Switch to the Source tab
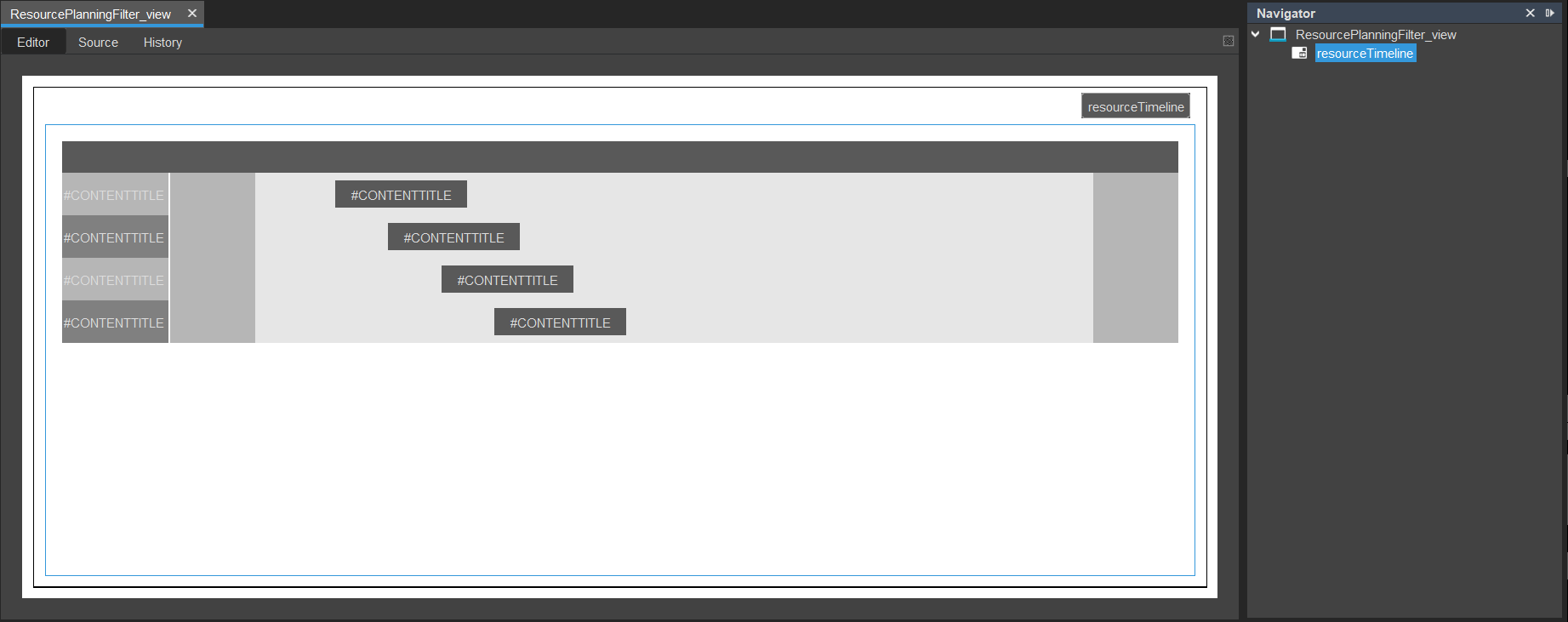The image size is (1568, 622). (98, 43)
